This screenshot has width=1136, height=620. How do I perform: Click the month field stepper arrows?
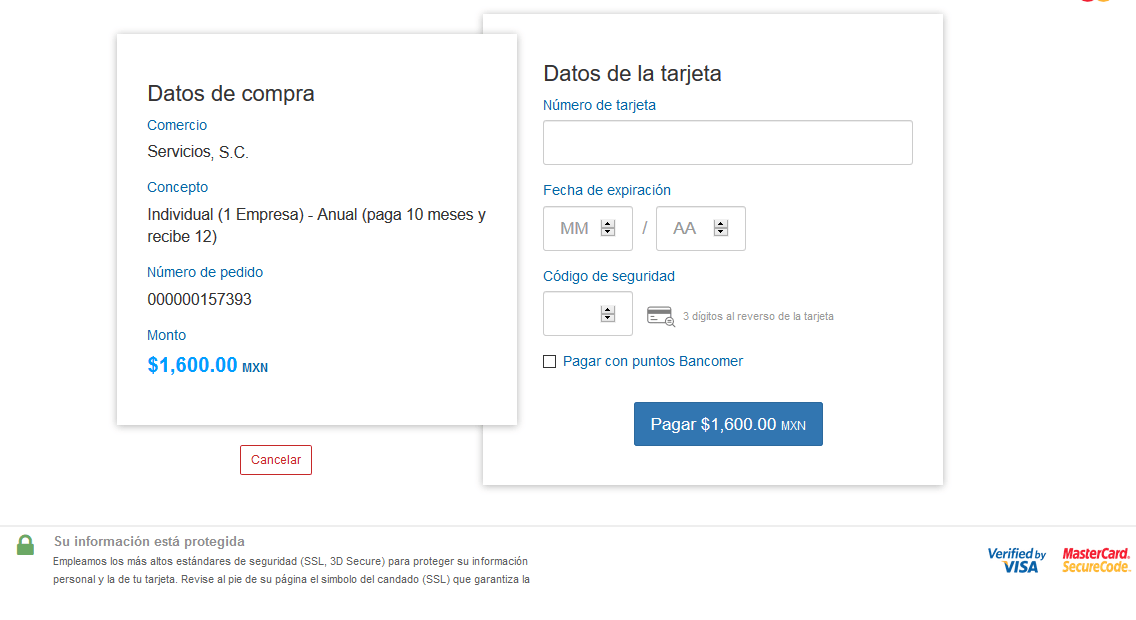pyautogui.click(x=608, y=228)
